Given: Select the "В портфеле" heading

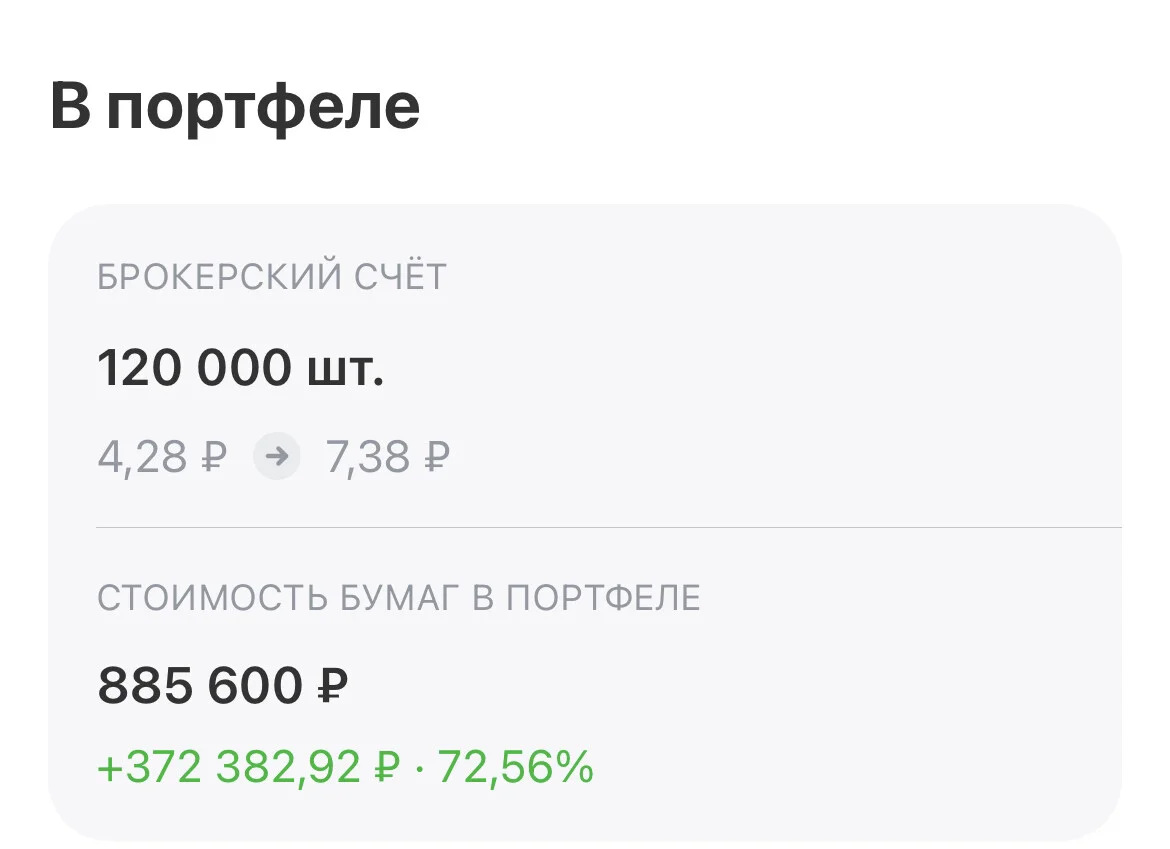Looking at the screenshot, I should (235, 107).
